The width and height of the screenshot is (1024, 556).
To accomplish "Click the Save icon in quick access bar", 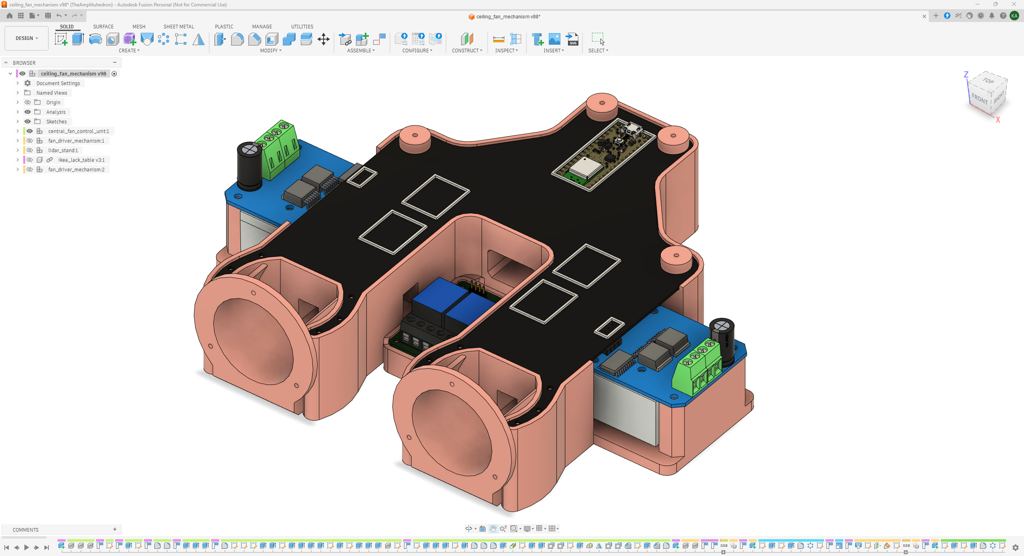I will pyautogui.click(x=48, y=16).
